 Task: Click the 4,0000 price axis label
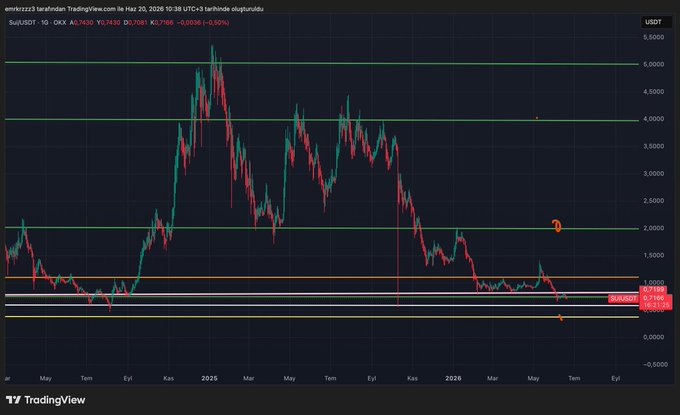point(654,119)
